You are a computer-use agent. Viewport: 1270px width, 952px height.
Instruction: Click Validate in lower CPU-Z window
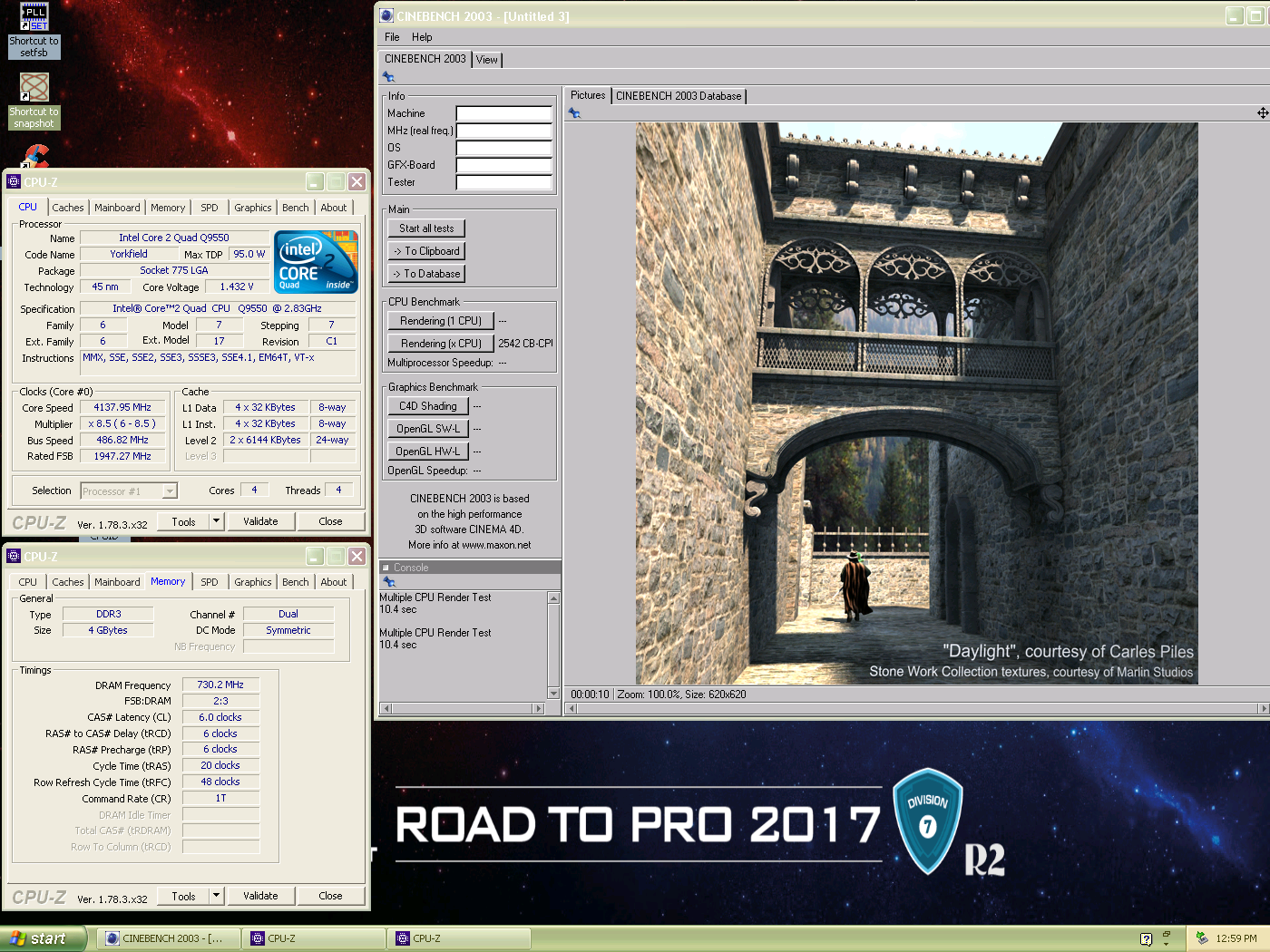click(x=260, y=896)
